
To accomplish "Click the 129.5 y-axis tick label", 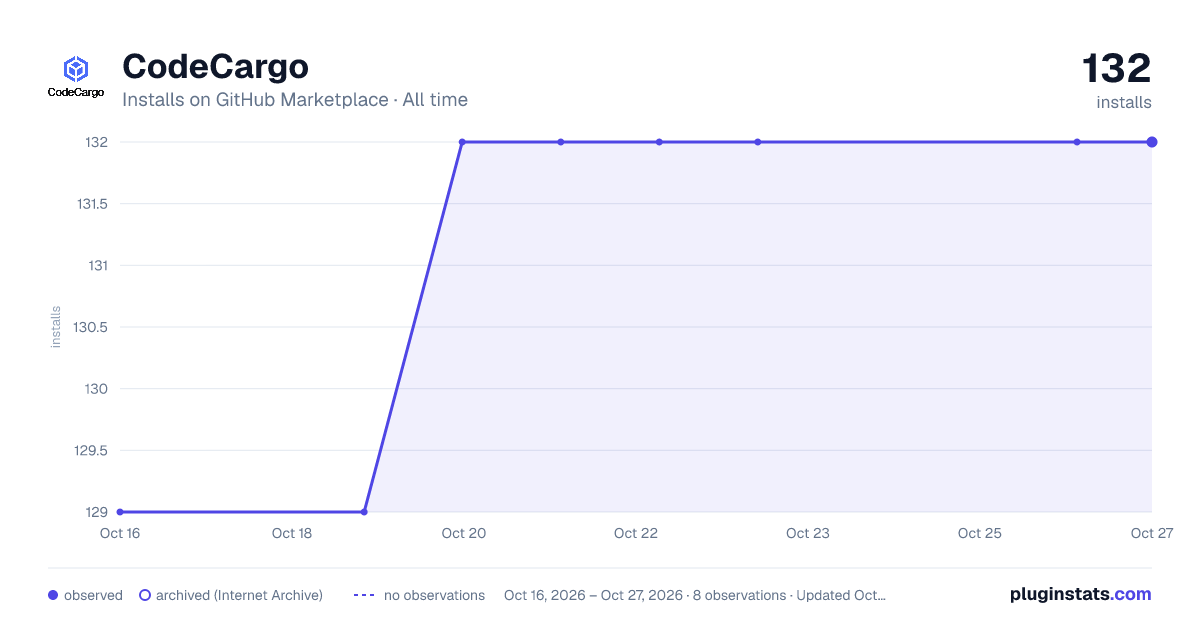I will click(x=92, y=450).
